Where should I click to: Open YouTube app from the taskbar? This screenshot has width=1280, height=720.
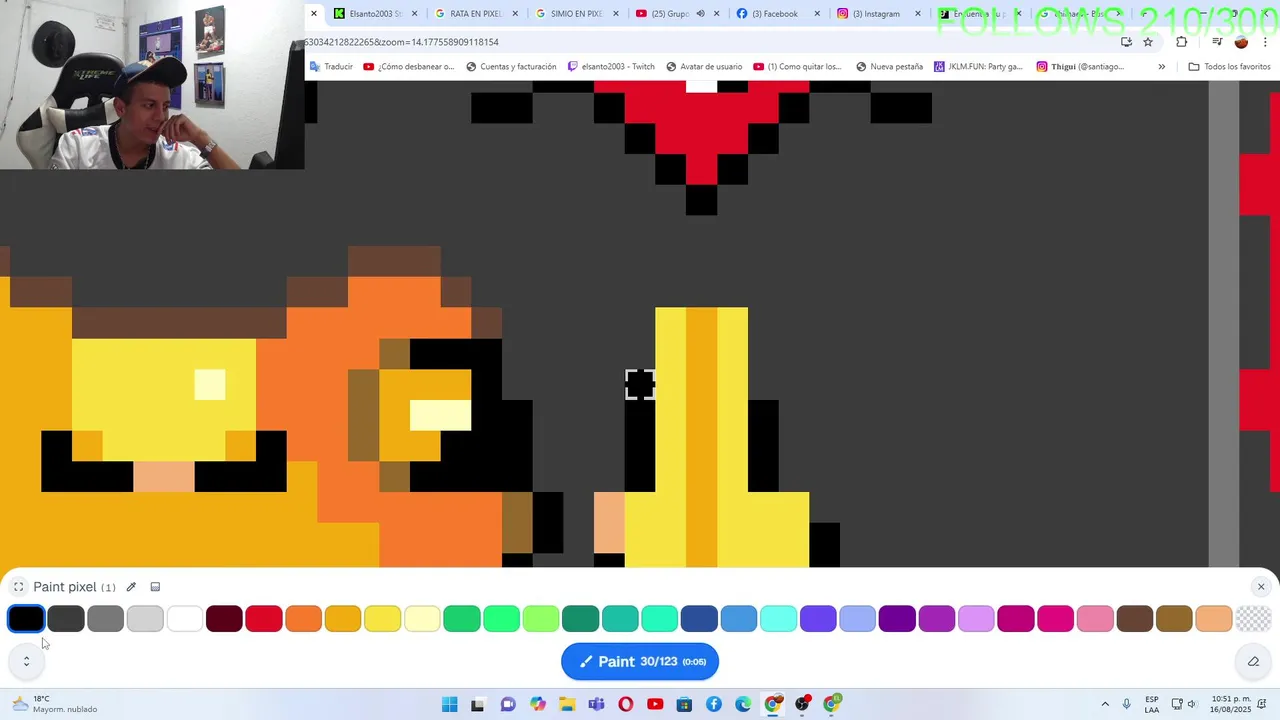655,705
